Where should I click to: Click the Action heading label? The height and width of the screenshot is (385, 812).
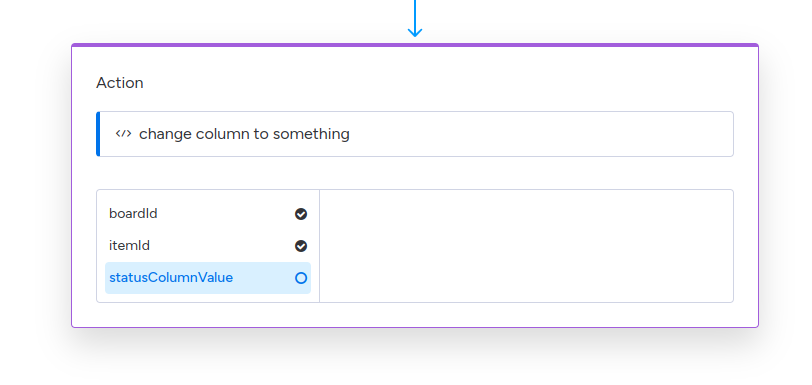(x=120, y=83)
